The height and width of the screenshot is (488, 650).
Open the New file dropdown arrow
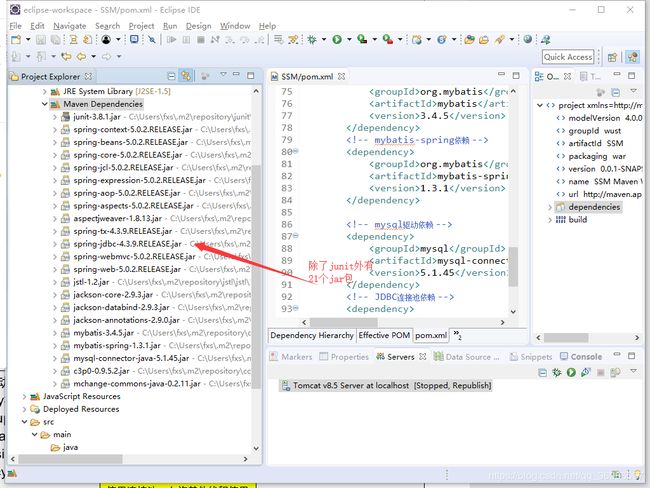coord(28,39)
